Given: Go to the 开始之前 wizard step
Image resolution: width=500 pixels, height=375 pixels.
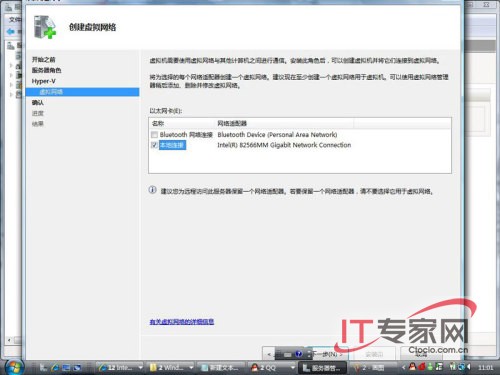Looking at the screenshot, I should click(44, 60).
